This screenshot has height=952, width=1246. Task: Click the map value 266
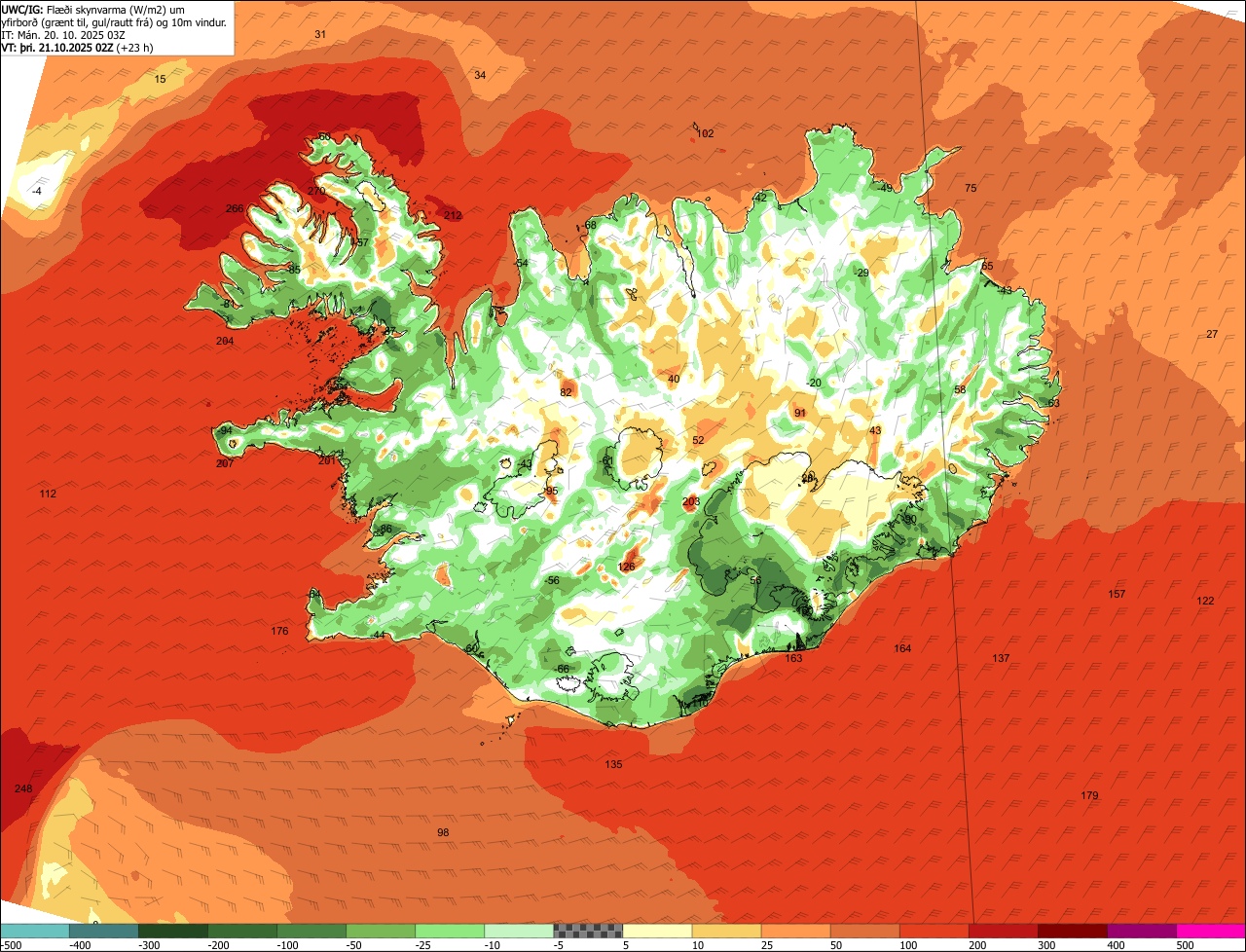click(235, 208)
